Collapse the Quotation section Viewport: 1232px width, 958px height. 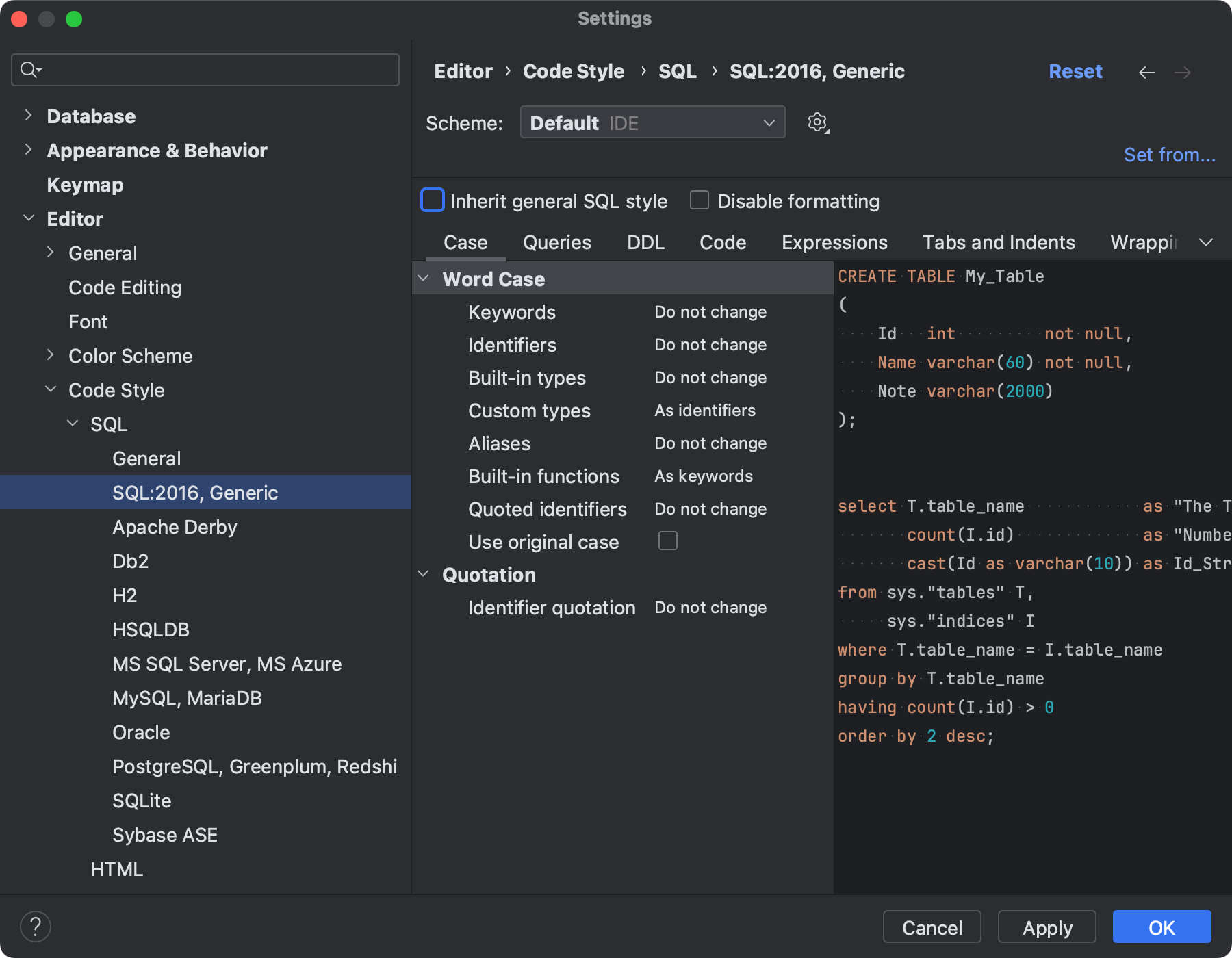point(423,574)
